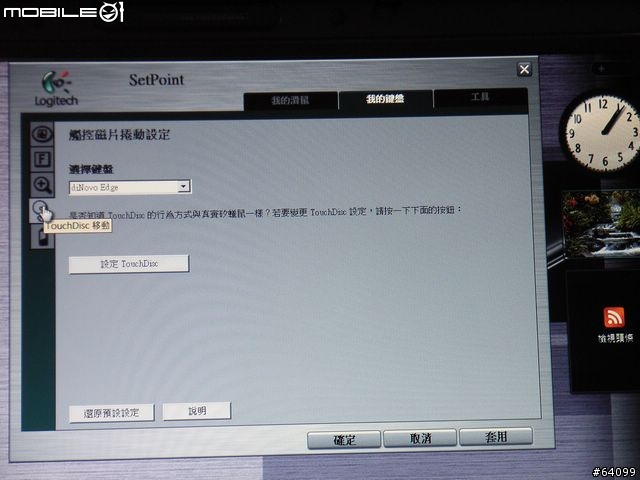Select the TouchDisc movement sidebar icon
Viewport: 640px width, 480px height.
pyautogui.click(x=41, y=211)
